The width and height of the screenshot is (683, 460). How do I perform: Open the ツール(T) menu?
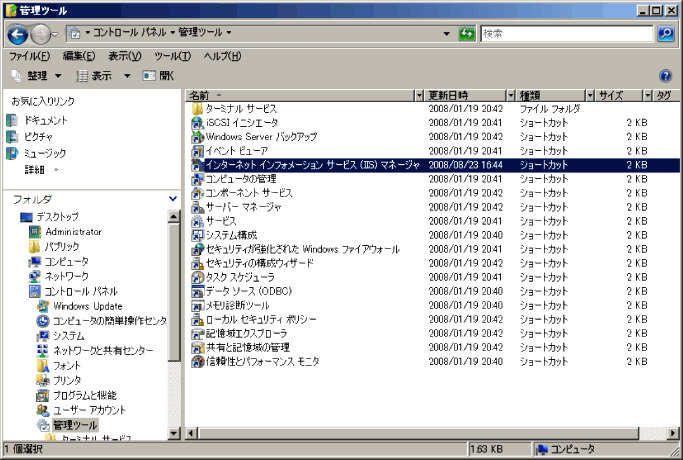tap(172, 56)
